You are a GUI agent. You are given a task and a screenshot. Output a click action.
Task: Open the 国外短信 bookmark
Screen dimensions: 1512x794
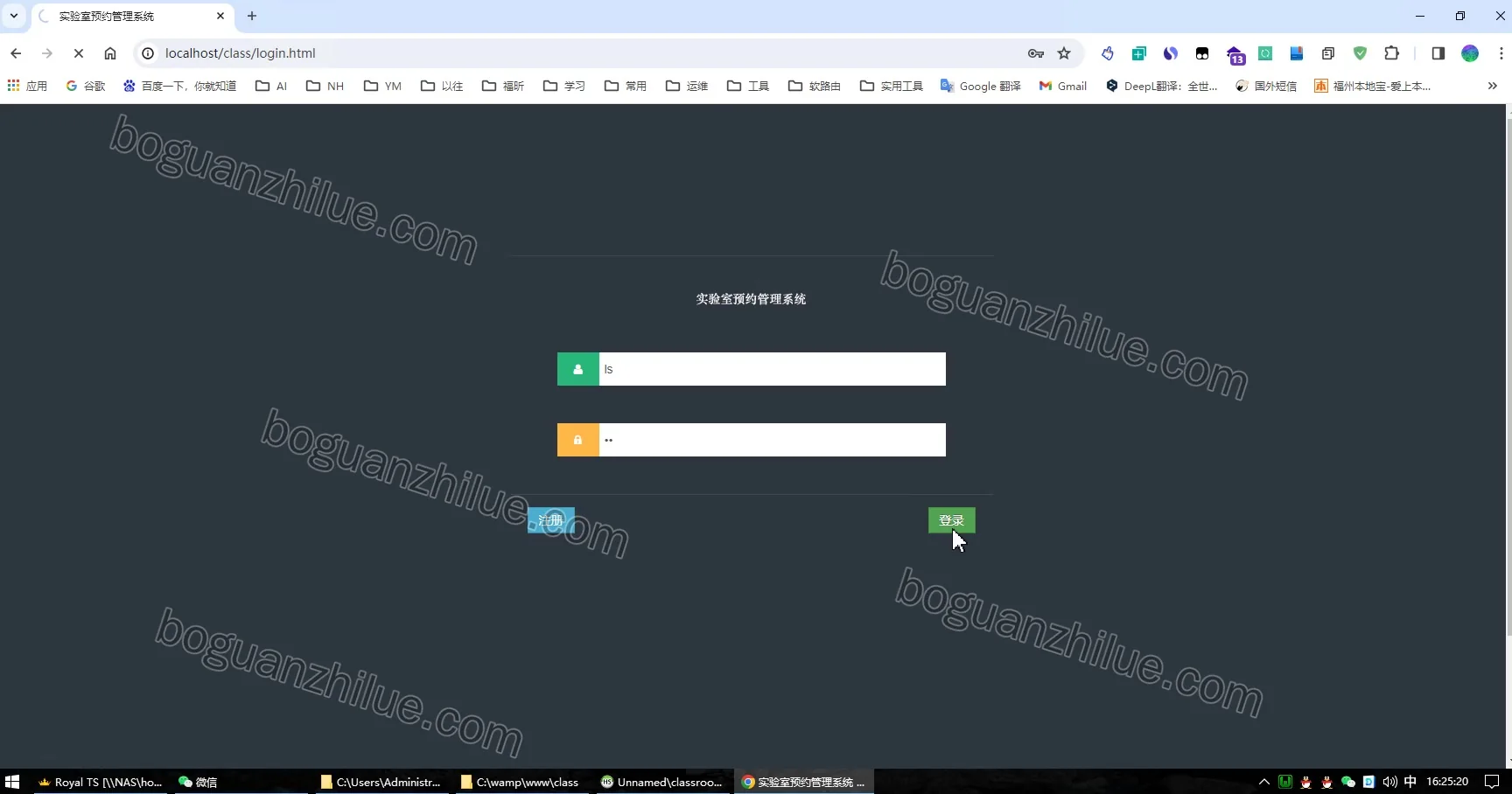click(1266, 86)
